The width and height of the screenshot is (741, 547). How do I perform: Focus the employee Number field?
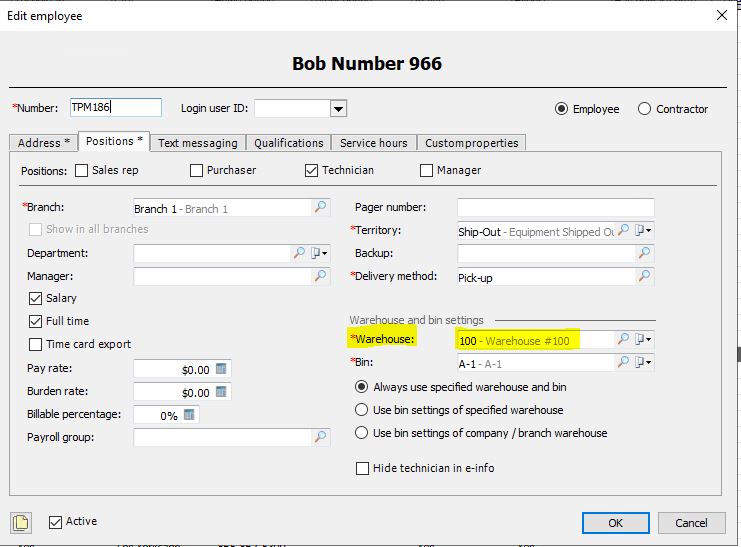(x=116, y=107)
